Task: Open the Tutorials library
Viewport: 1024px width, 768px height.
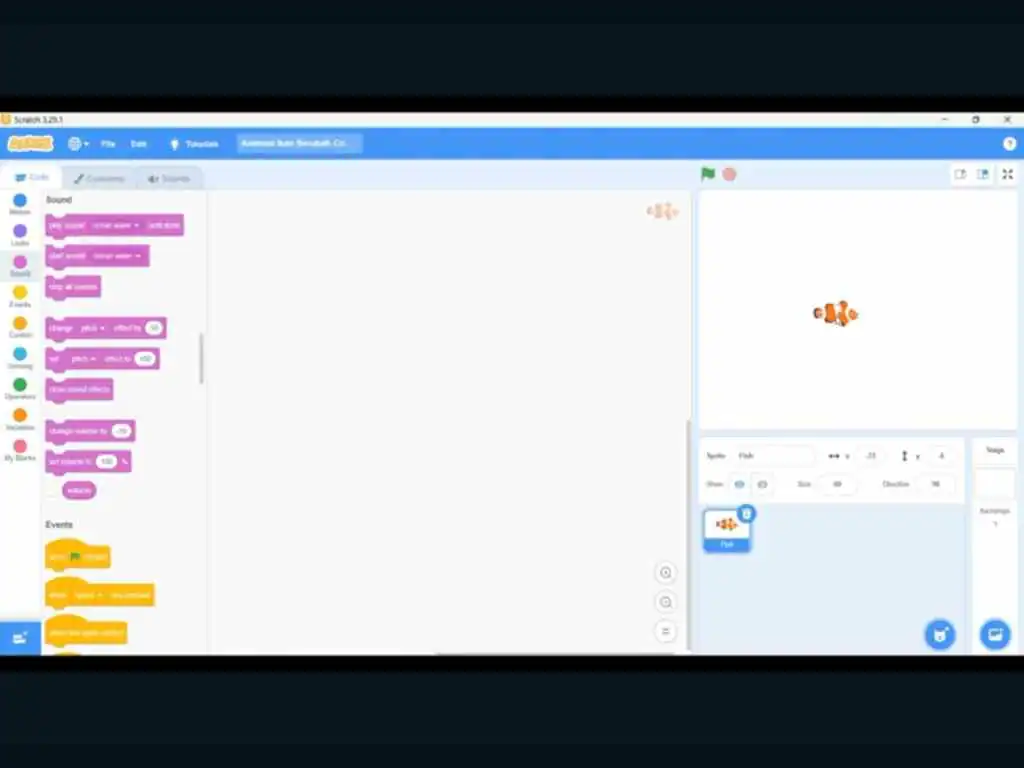Action: pos(194,144)
